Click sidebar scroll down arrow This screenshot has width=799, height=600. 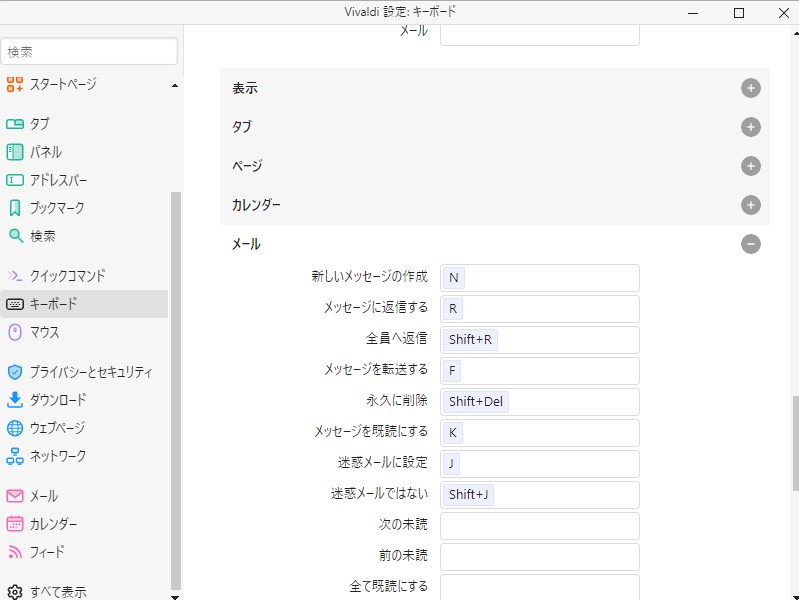coord(175,597)
